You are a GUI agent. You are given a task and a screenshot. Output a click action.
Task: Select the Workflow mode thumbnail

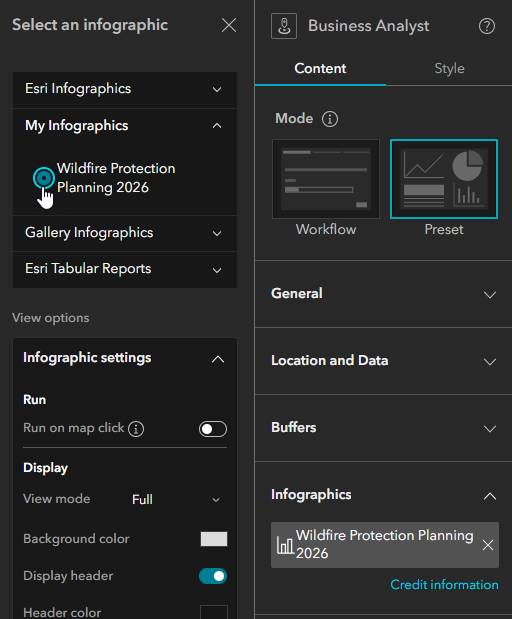pyautogui.click(x=326, y=179)
